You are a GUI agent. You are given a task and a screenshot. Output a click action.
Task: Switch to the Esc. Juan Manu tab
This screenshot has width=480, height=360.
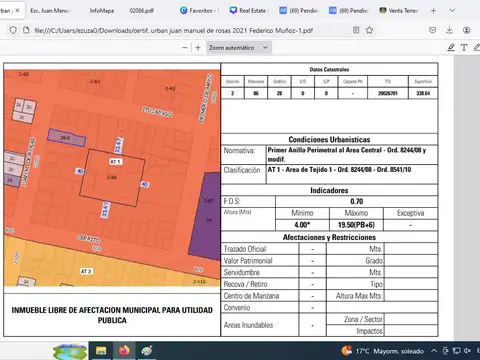50,11
